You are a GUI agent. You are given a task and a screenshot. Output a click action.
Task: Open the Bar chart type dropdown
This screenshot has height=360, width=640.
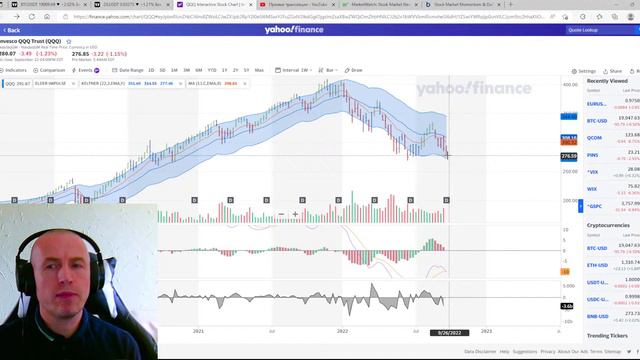coord(328,70)
